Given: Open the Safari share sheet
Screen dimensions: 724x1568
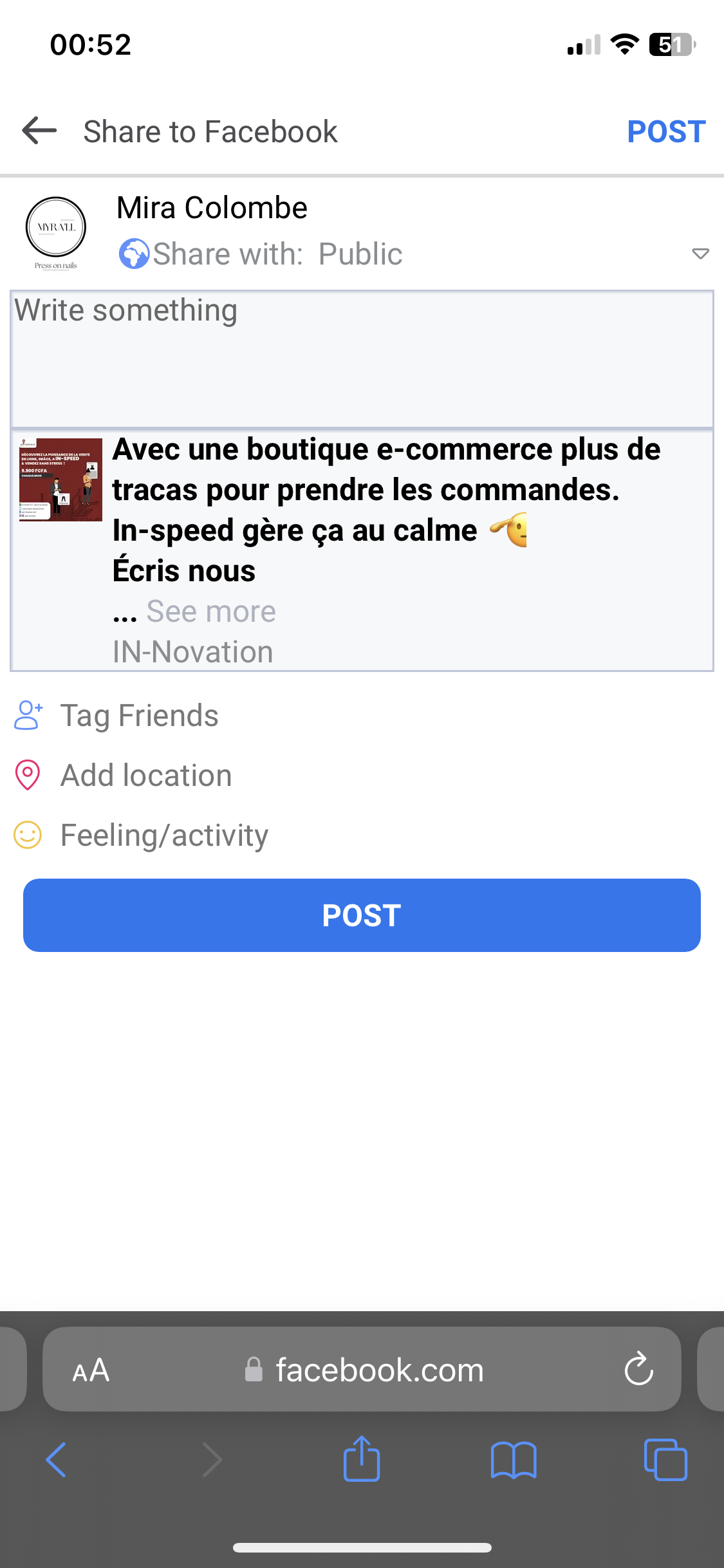Looking at the screenshot, I should pyautogui.click(x=362, y=1459).
